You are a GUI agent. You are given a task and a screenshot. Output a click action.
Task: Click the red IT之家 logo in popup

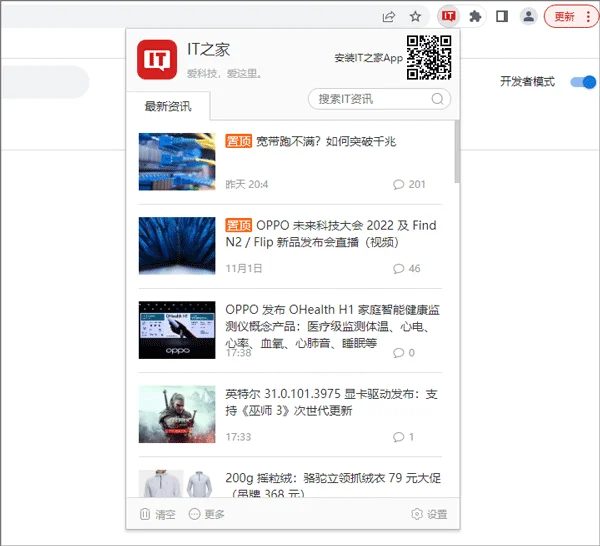coord(157,60)
